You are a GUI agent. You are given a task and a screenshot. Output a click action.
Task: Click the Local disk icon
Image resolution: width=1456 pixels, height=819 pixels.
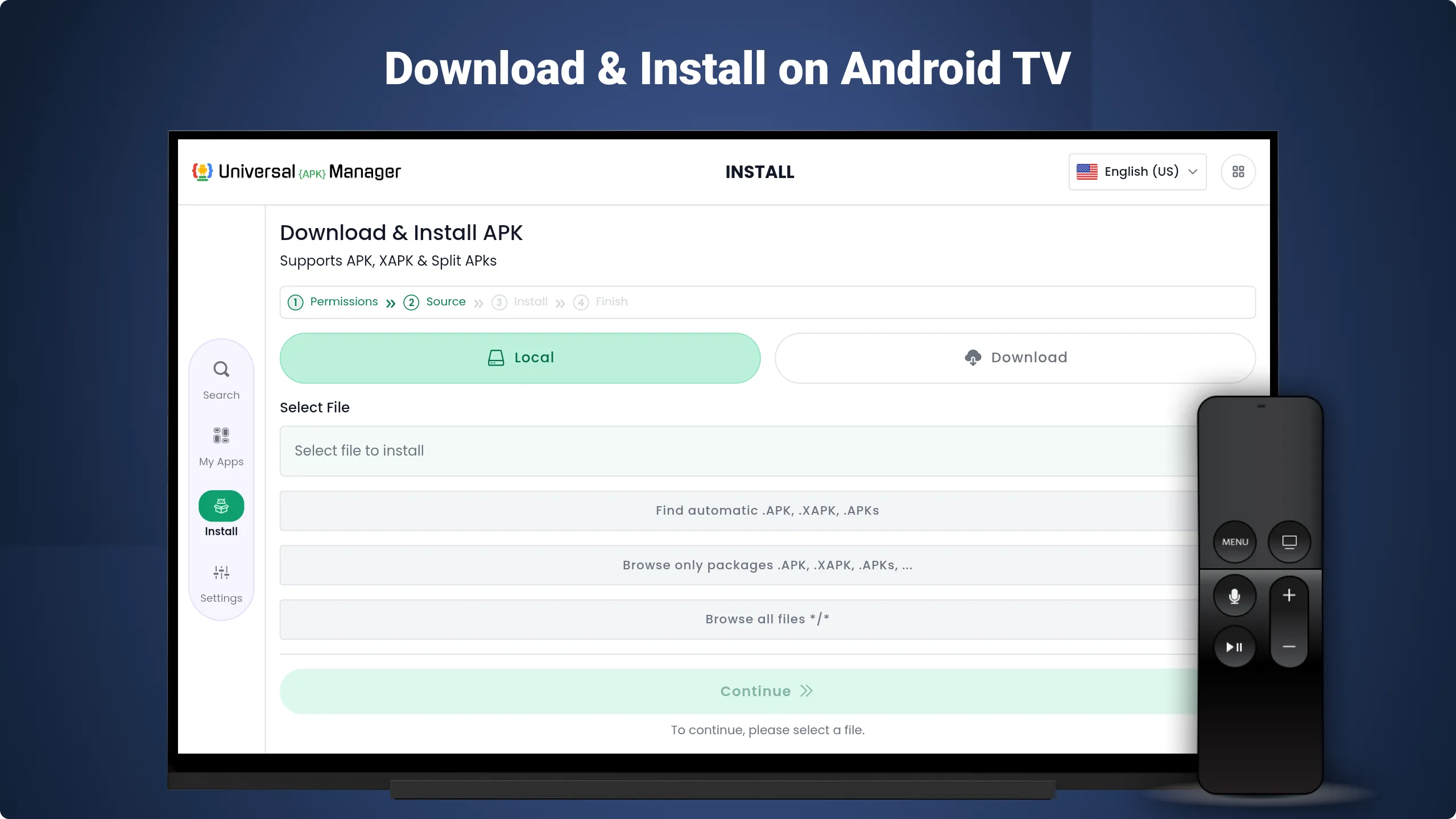pyautogui.click(x=495, y=357)
